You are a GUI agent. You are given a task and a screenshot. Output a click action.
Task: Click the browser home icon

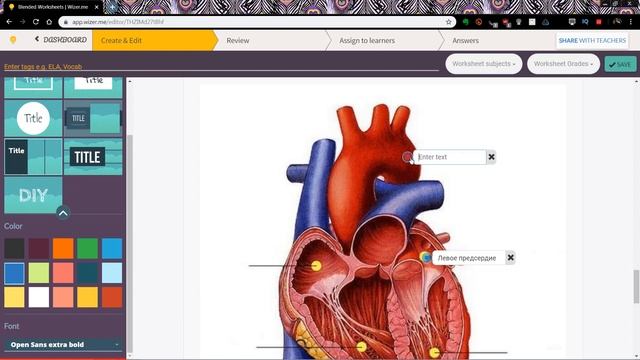tap(49, 22)
